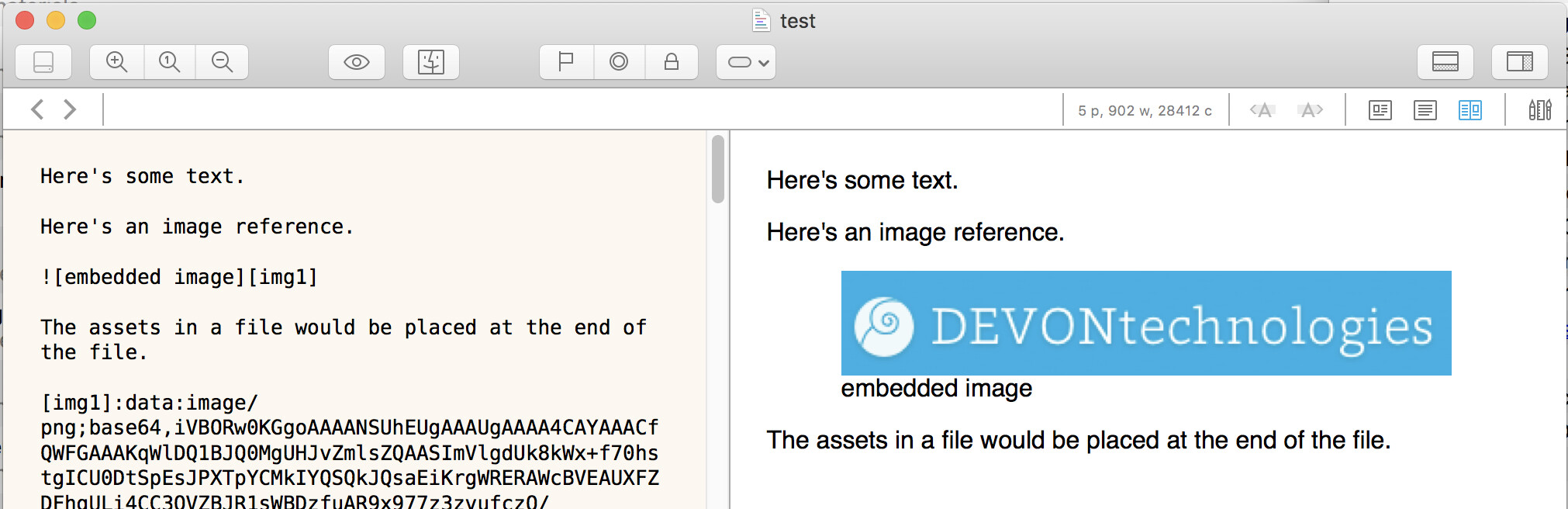This screenshot has width=1568, height=509.
Task: Open the label color dropdown
Action: [746, 62]
